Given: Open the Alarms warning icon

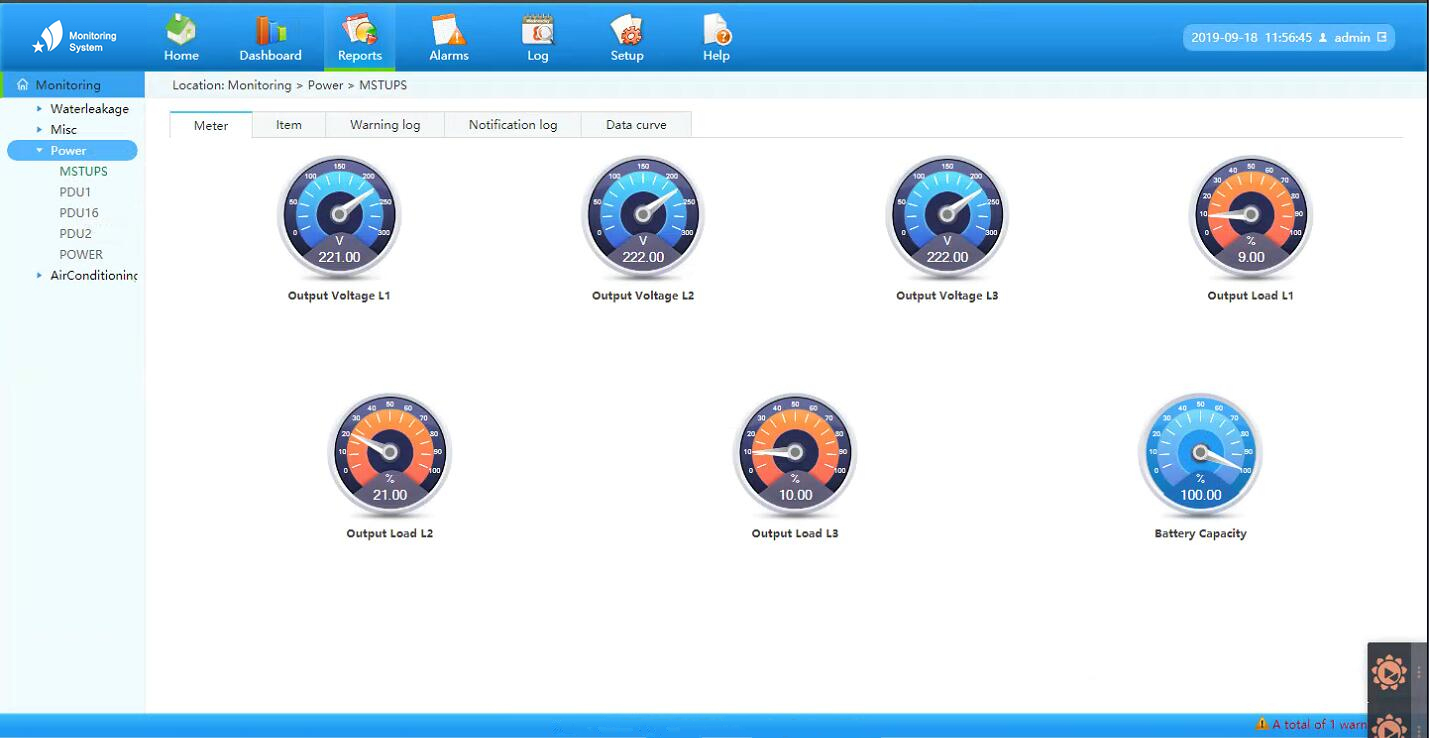Looking at the screenshot, I should coord(449,31).
